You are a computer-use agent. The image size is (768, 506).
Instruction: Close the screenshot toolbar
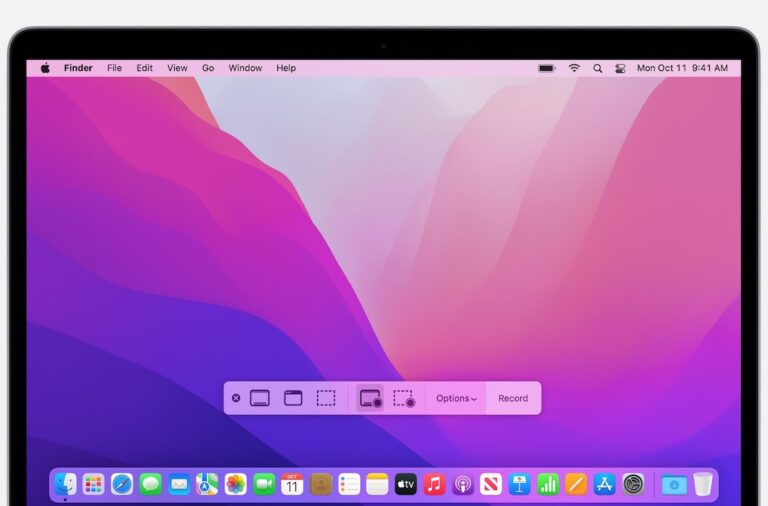pyautogui.click(x=236, y=398)
